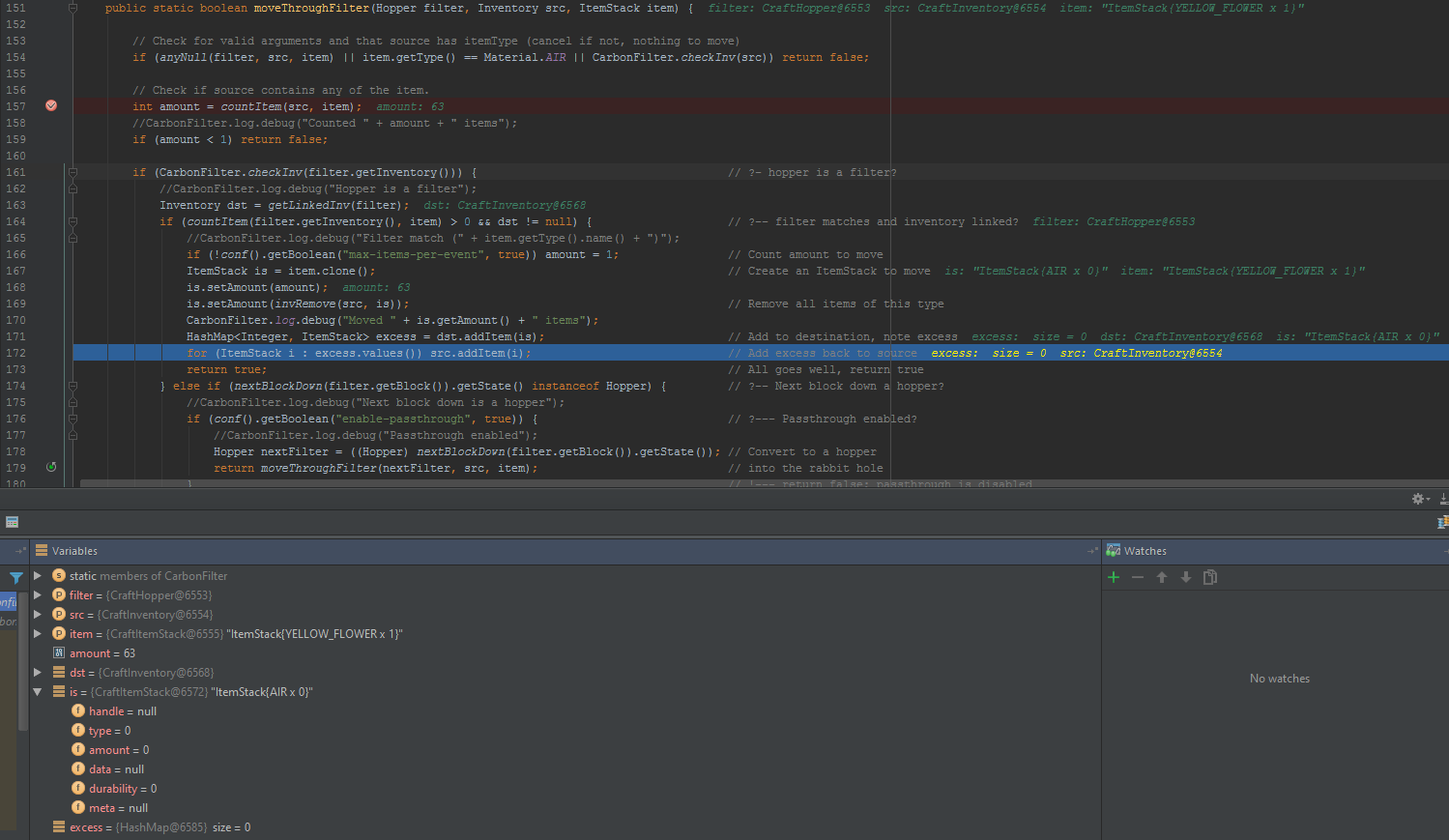Click the threads icon above the Watches panel
Screen dimensions: 1449x840
point(1443,522)
